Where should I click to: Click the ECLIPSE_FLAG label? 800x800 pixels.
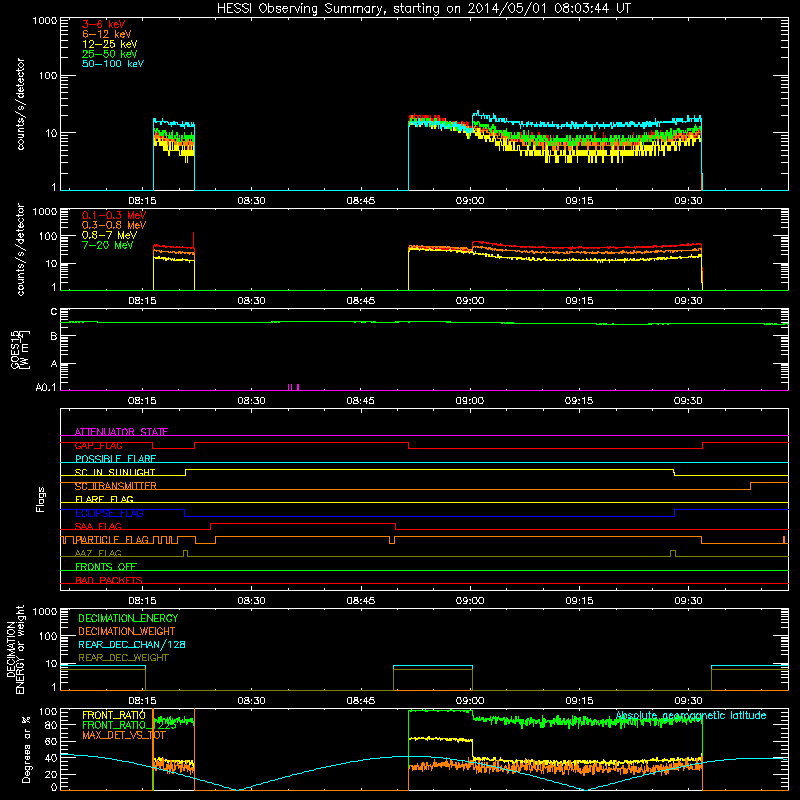point(109,513)
